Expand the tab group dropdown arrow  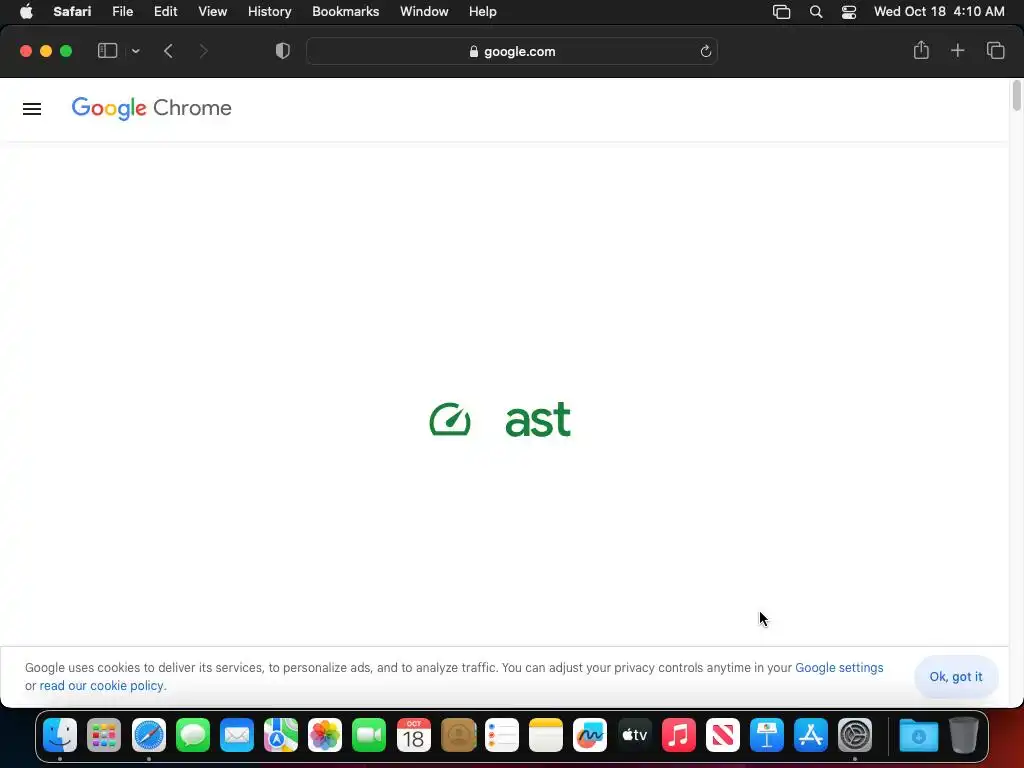[x=136, y=51]
